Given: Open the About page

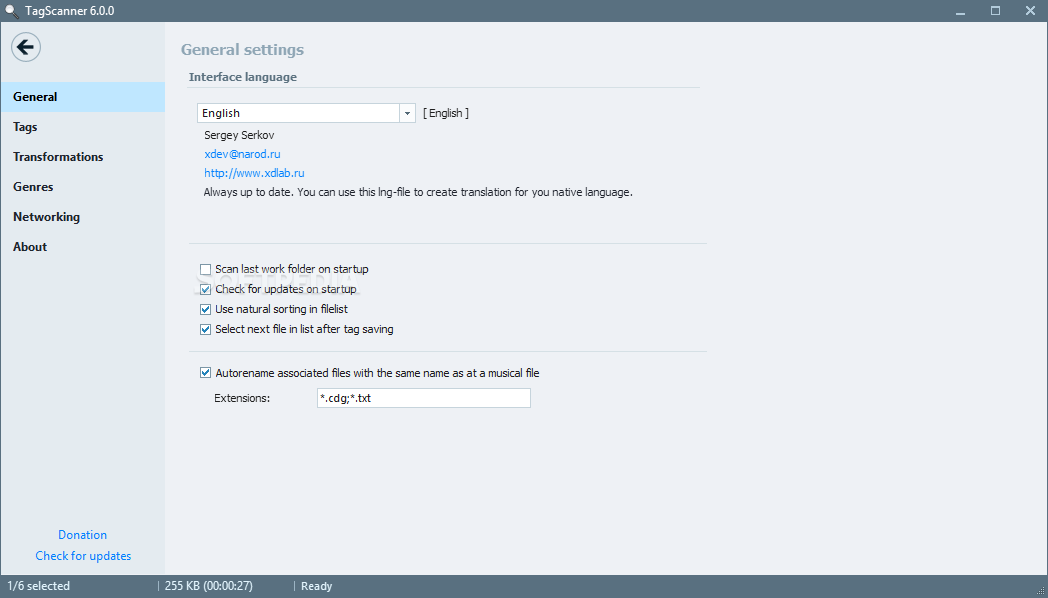Looking at the screenshot, I should click(83, 247).
